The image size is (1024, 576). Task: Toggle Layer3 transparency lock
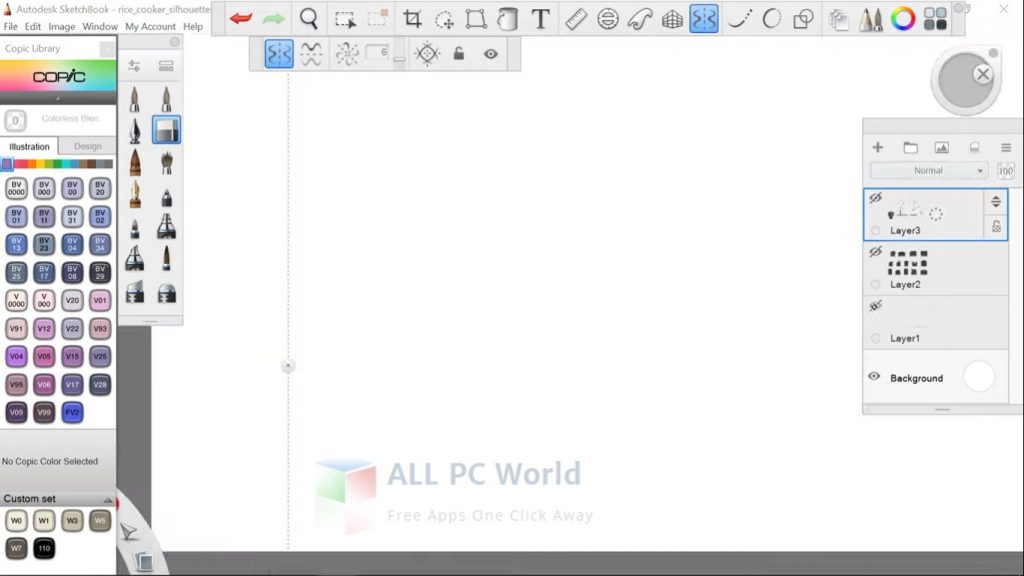pos(996,227)
